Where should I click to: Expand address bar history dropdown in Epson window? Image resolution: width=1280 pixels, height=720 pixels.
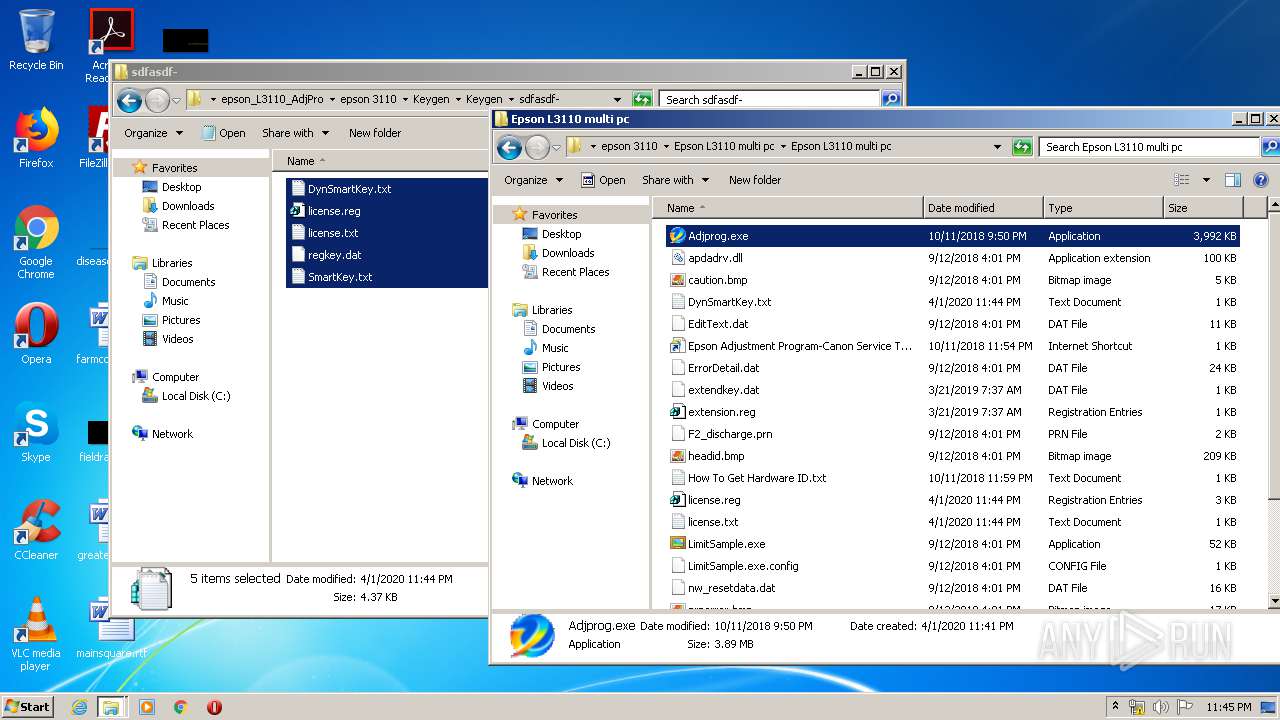(x=997, y=147)
